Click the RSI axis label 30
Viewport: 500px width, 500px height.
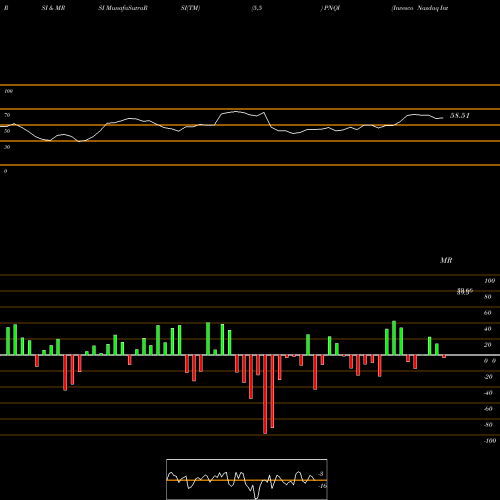coord(7,147)
